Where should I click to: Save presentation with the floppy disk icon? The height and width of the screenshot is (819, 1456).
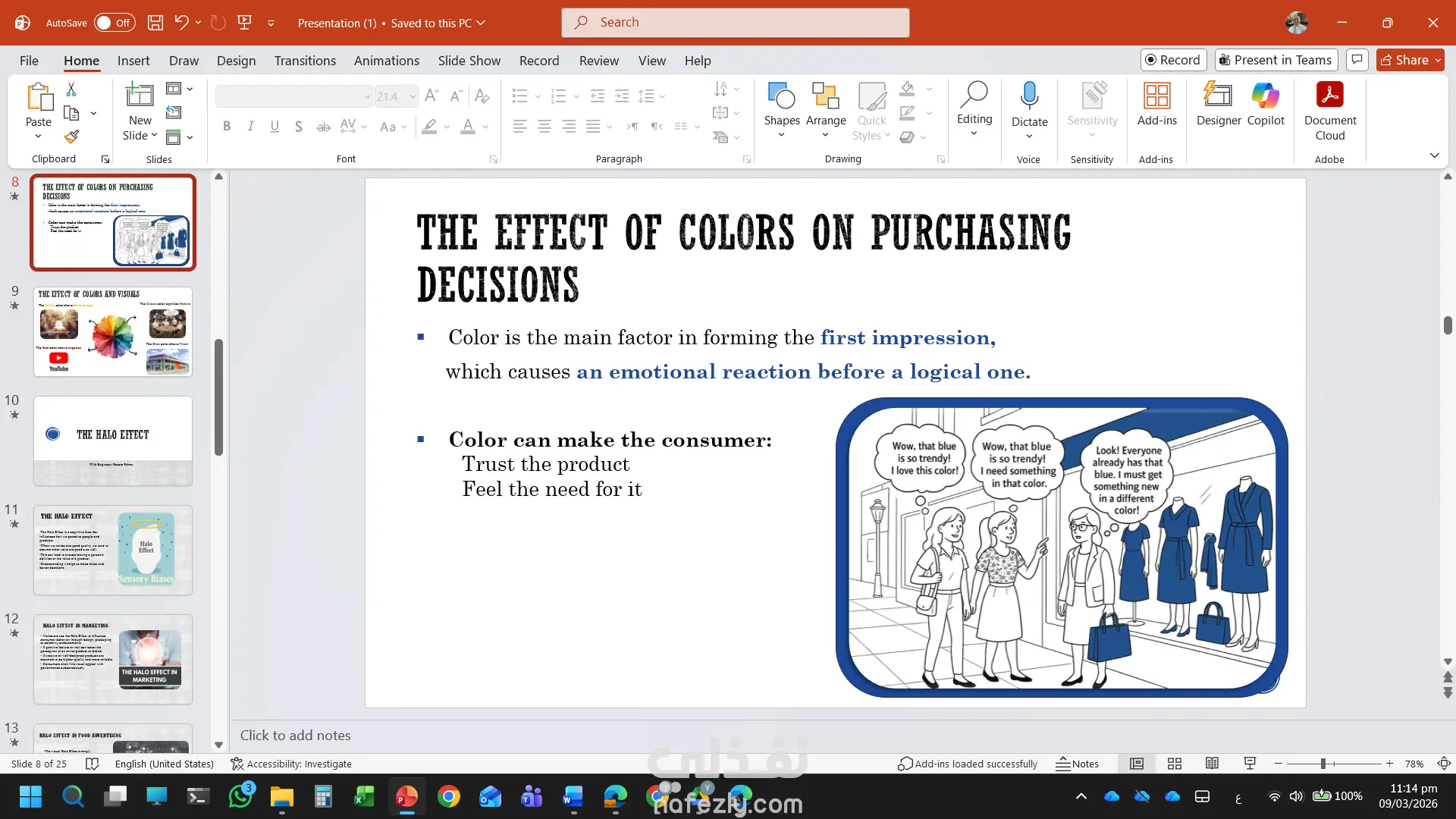pos(155,23)
